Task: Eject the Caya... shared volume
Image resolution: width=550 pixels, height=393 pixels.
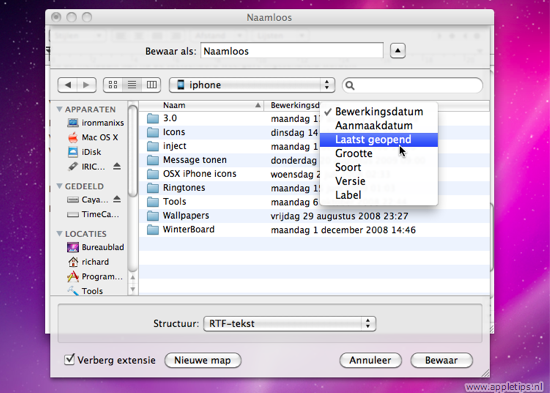Action: tap(117, 199)
